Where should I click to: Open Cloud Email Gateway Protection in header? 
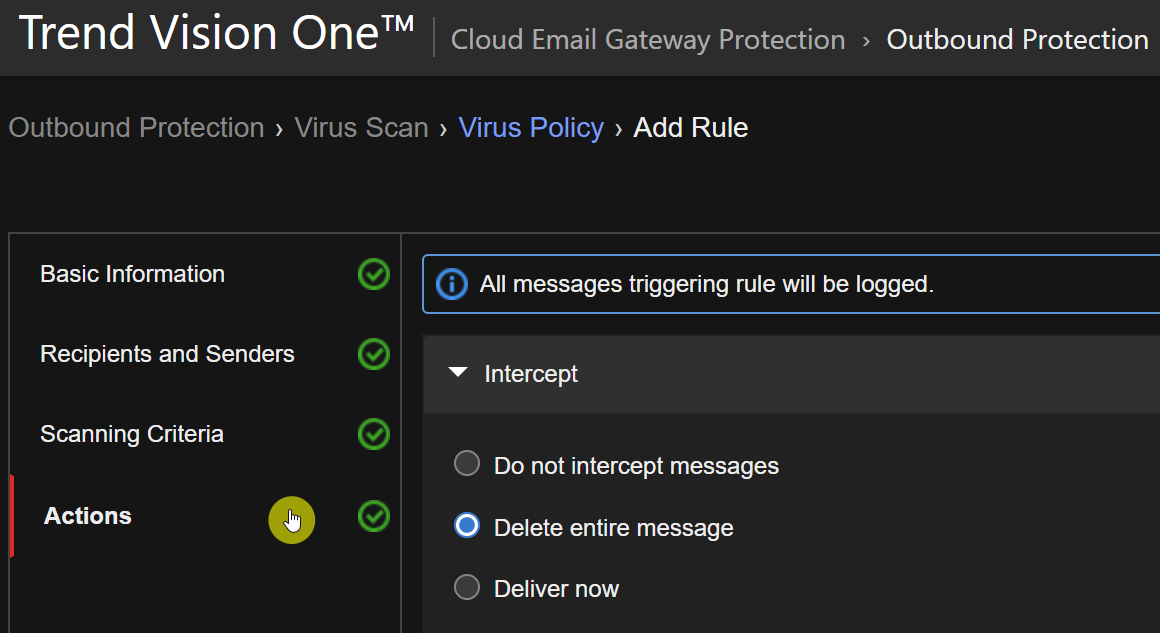point(648,40)
